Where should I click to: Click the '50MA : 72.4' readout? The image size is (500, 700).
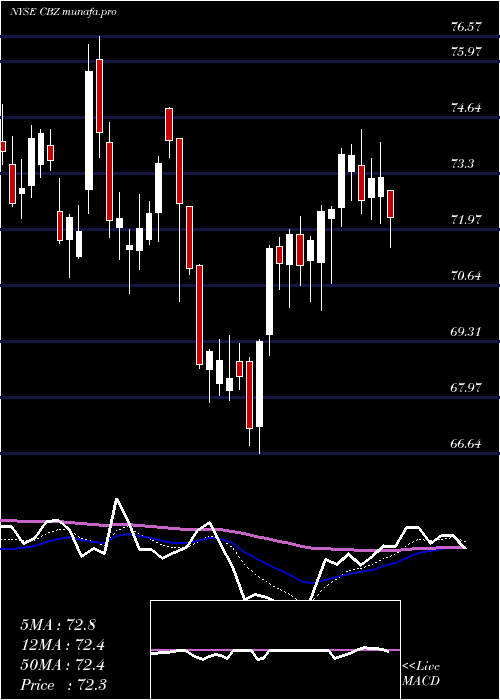coord(62,665)
